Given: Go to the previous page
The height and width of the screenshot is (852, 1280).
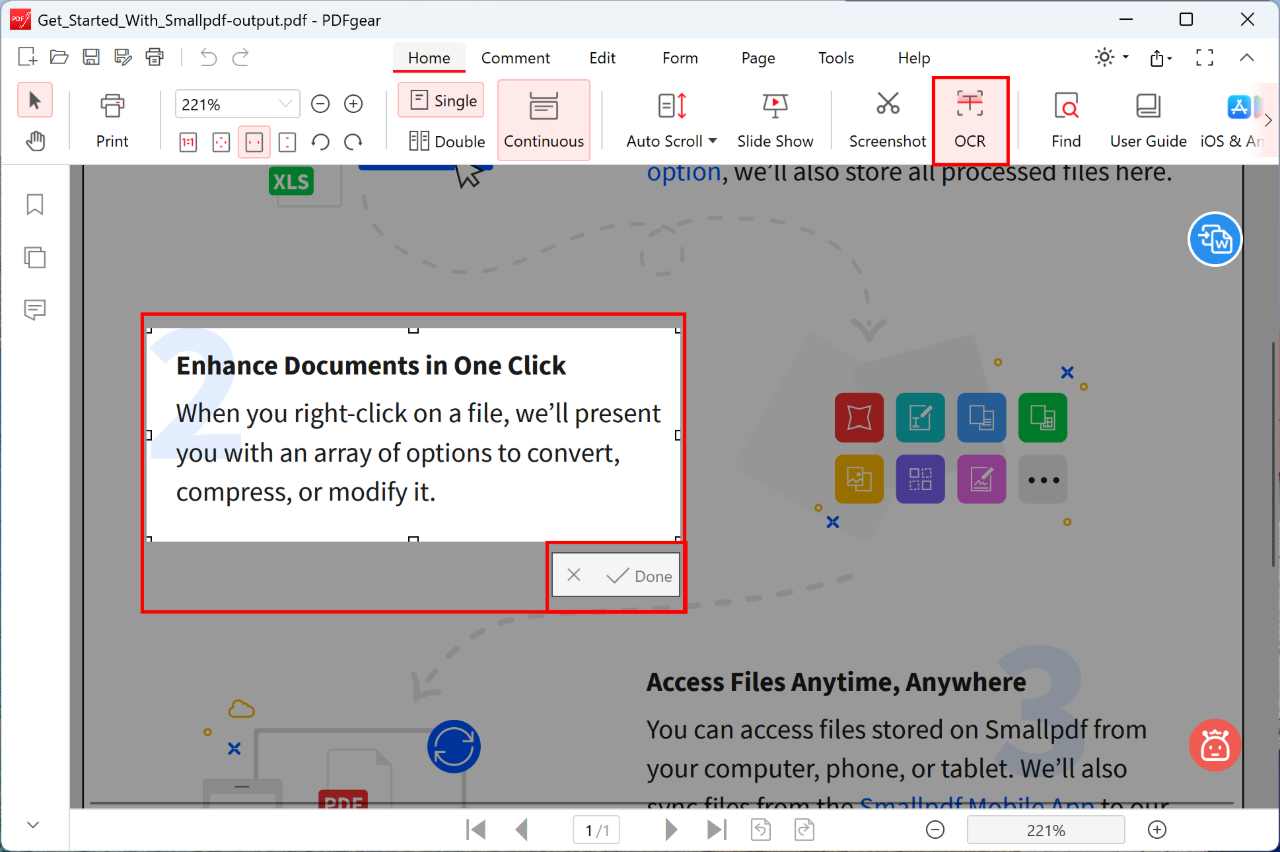Looking at the screenshot, I should coord(521,830).
